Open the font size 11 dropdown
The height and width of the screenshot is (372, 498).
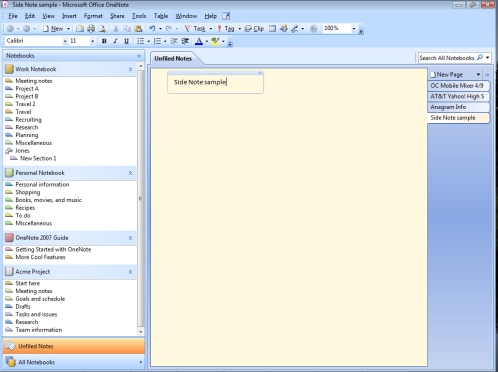point(92,41)
